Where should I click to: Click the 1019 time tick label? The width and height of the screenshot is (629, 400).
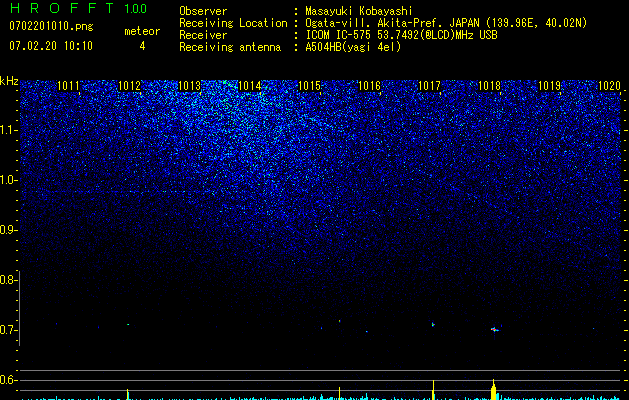click(x=549, y=86)
